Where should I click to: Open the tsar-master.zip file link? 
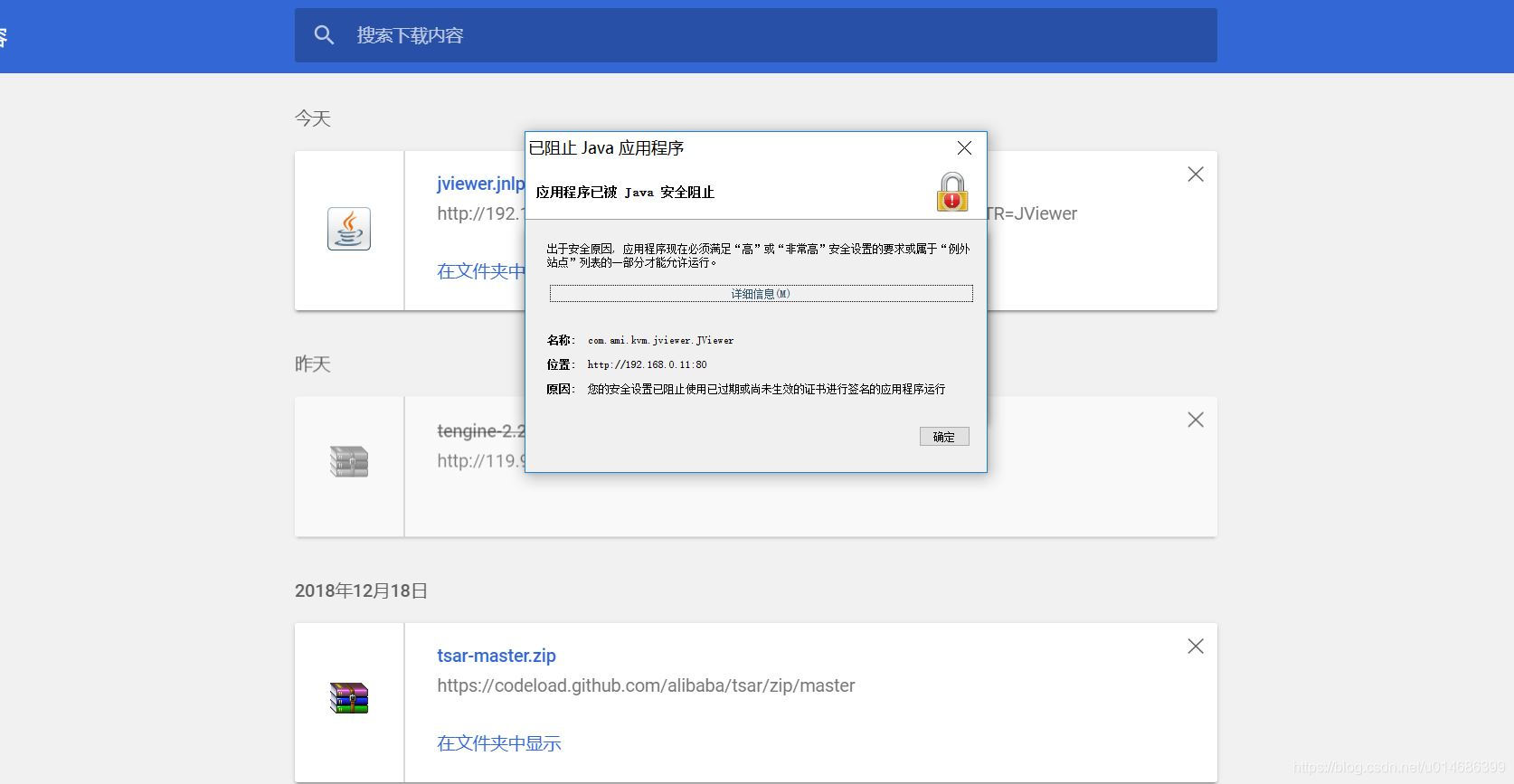pyautogui.click(x=497, y=656)
